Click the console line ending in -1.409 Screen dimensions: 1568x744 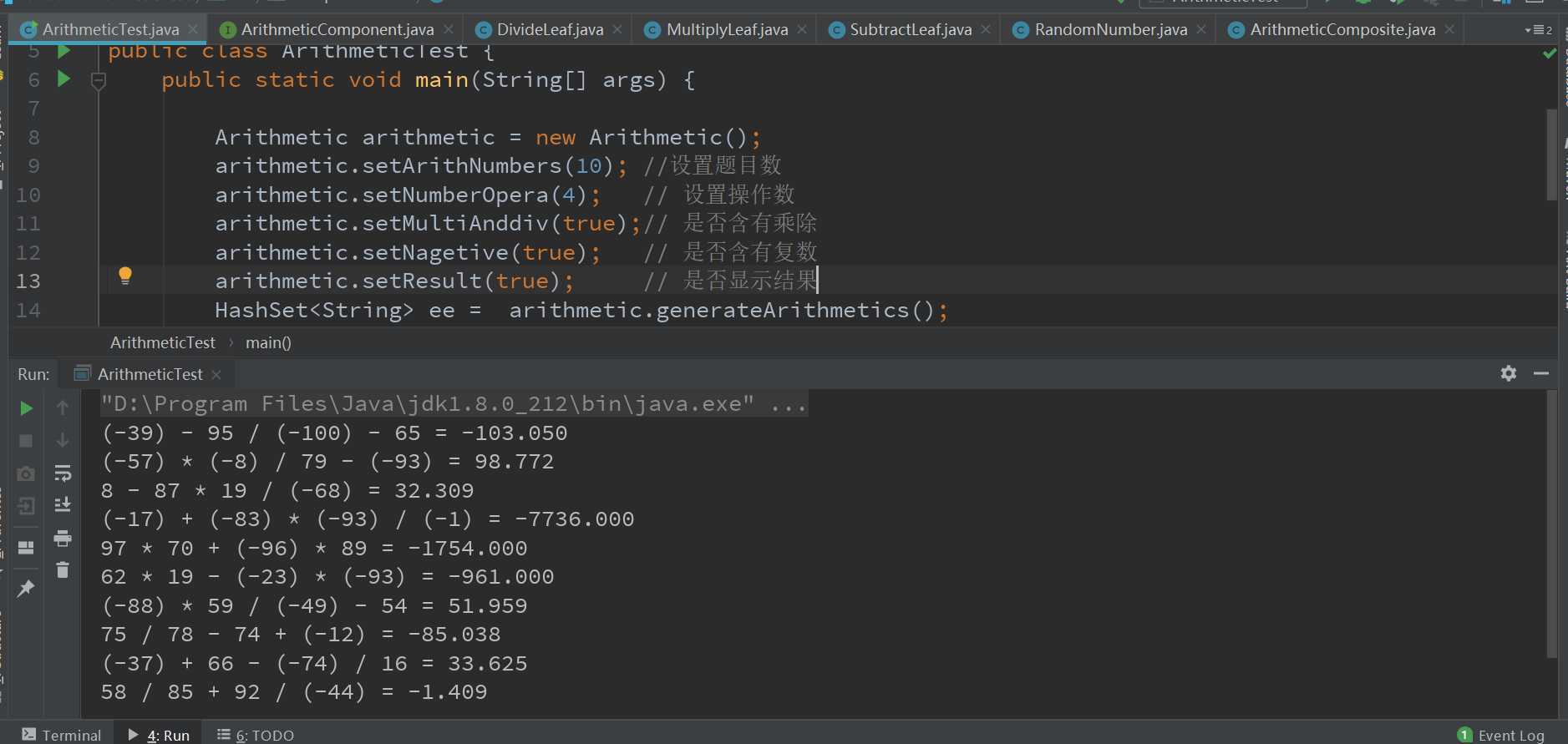click(x=294, y=692)
